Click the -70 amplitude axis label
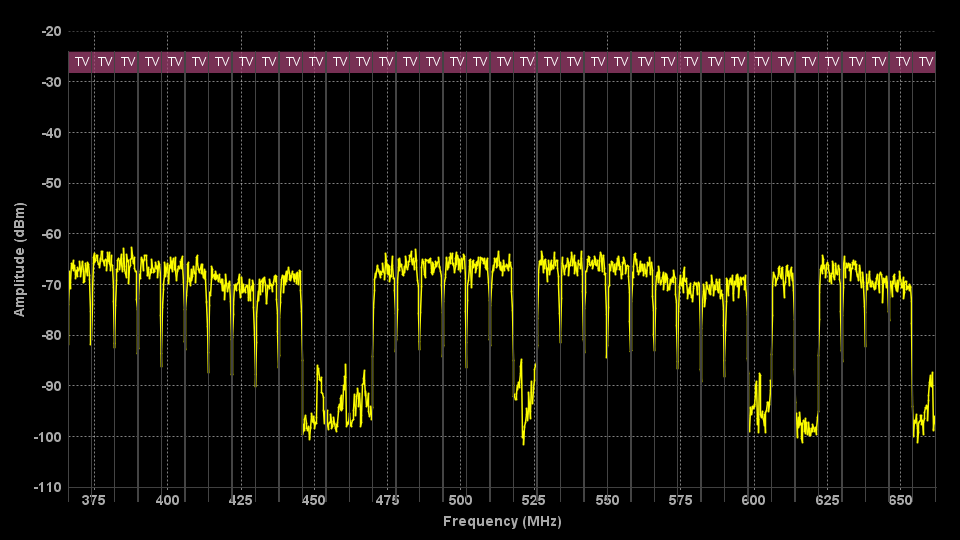This screenshot has height=540, width=960. coord(51,285)
